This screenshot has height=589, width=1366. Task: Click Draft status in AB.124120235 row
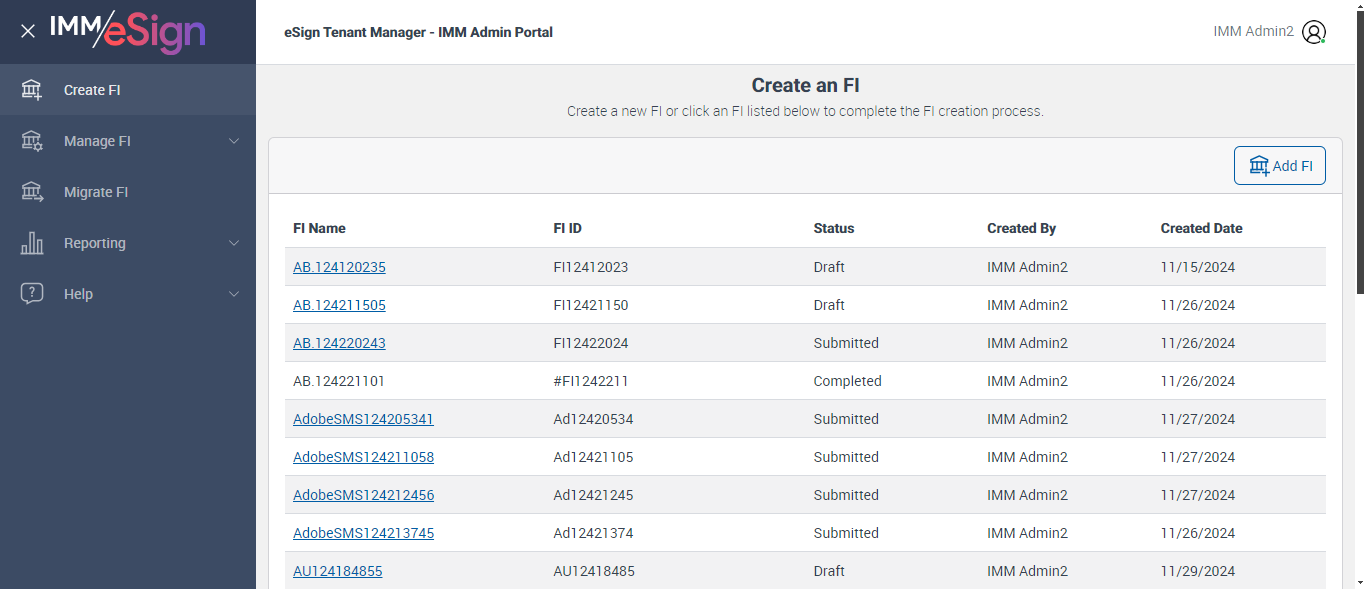click(829, 267)
